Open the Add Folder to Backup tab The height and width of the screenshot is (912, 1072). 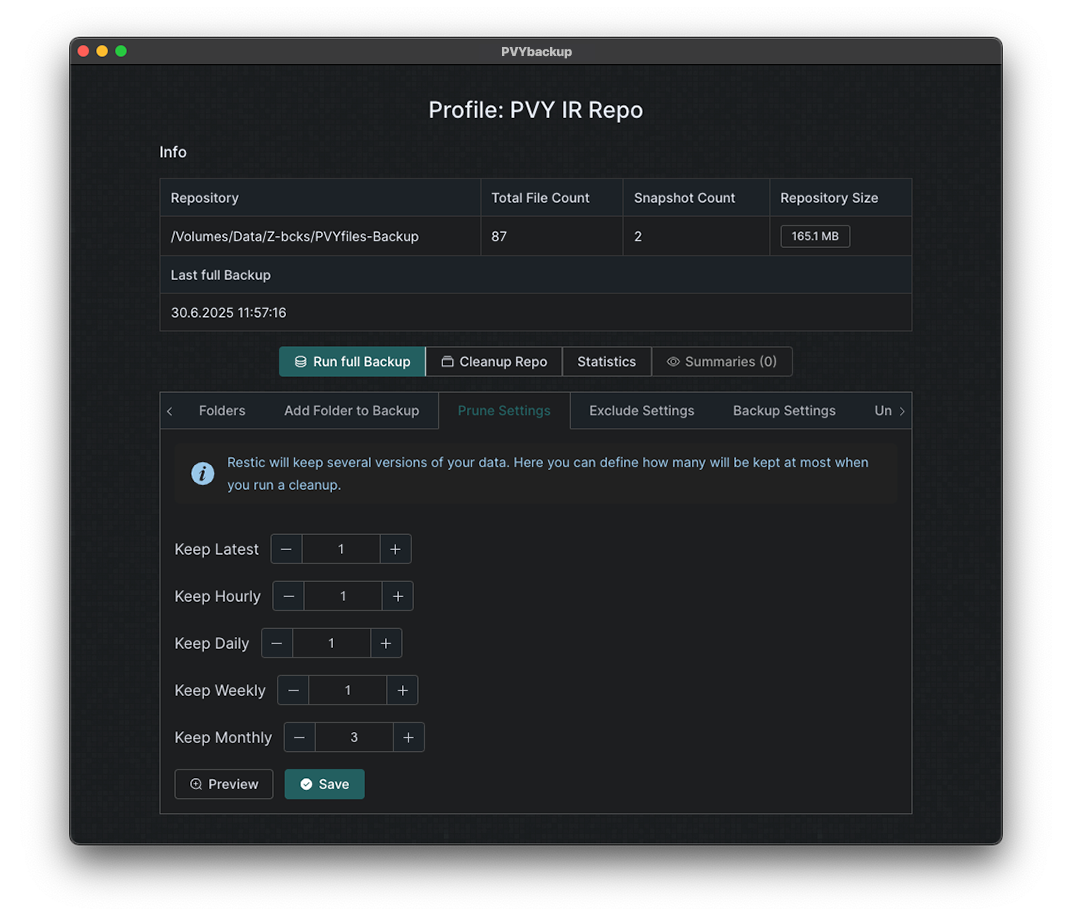click(x=351, y=411)
